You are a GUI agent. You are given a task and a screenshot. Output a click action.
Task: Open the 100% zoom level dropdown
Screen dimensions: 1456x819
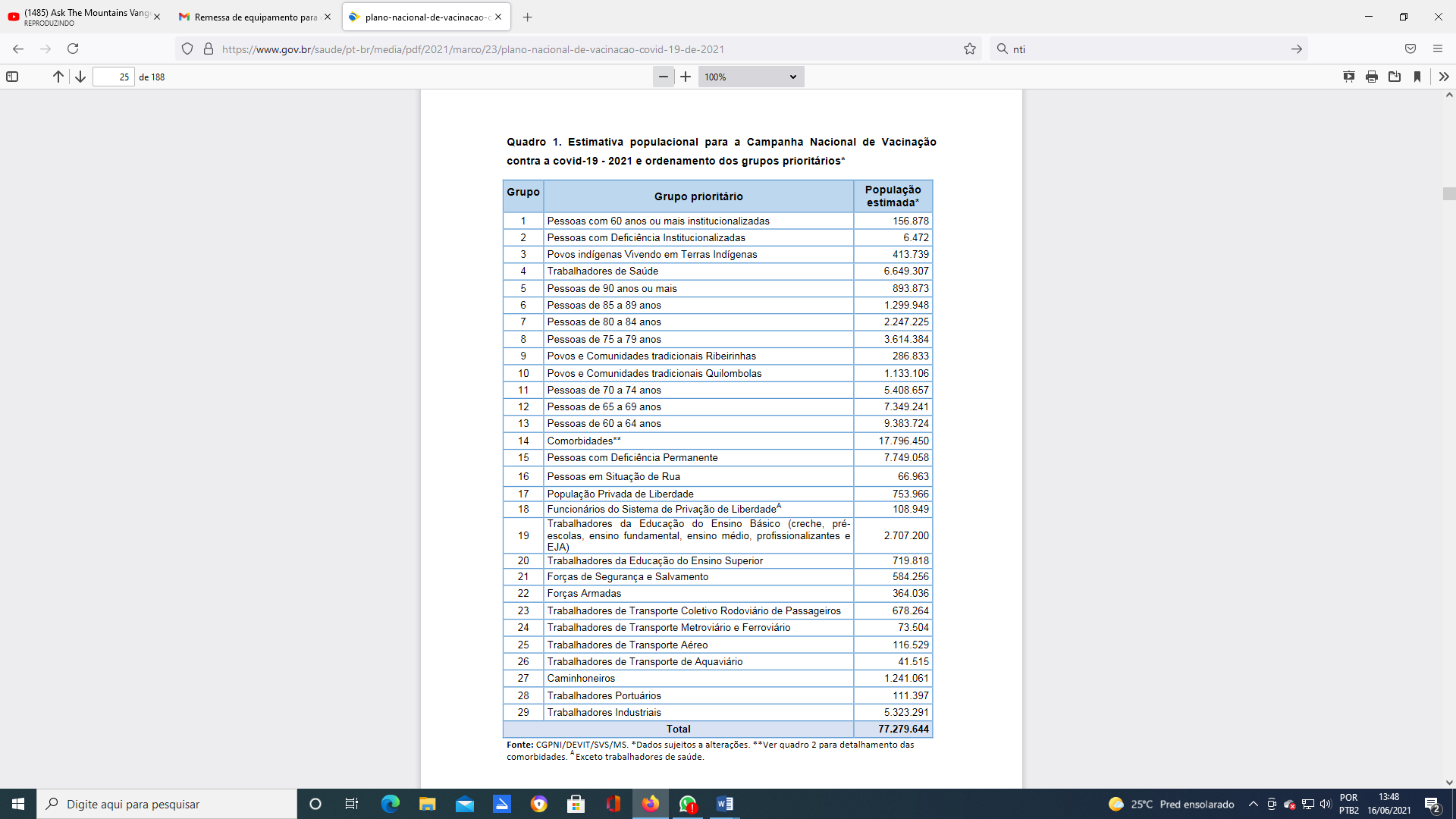click(750, 77)
